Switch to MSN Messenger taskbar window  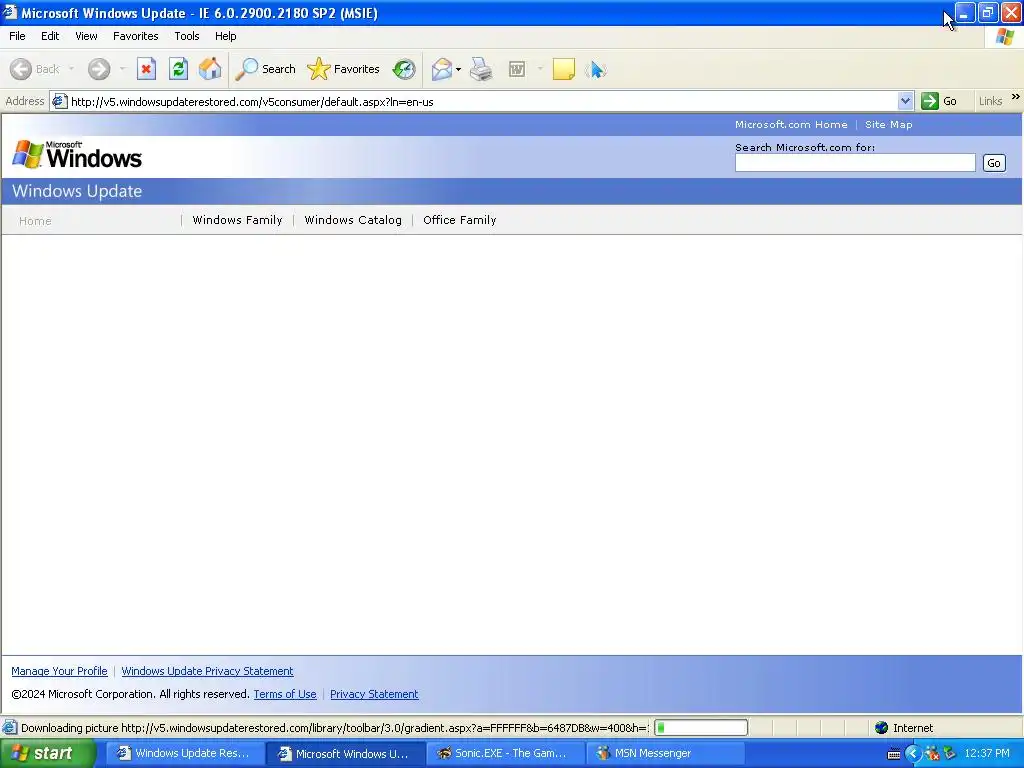tap(665, 754)
